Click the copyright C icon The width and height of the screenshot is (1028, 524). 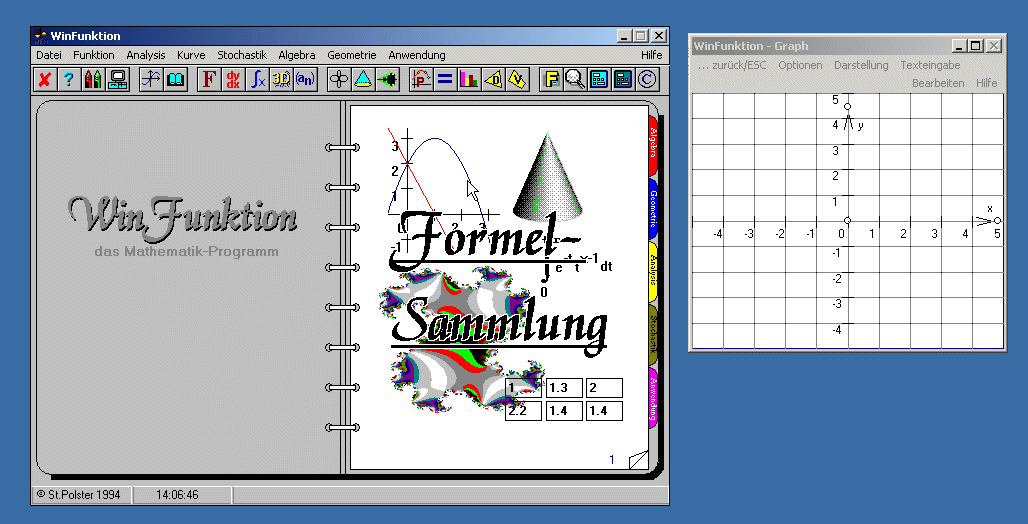[x=648, y=79]
